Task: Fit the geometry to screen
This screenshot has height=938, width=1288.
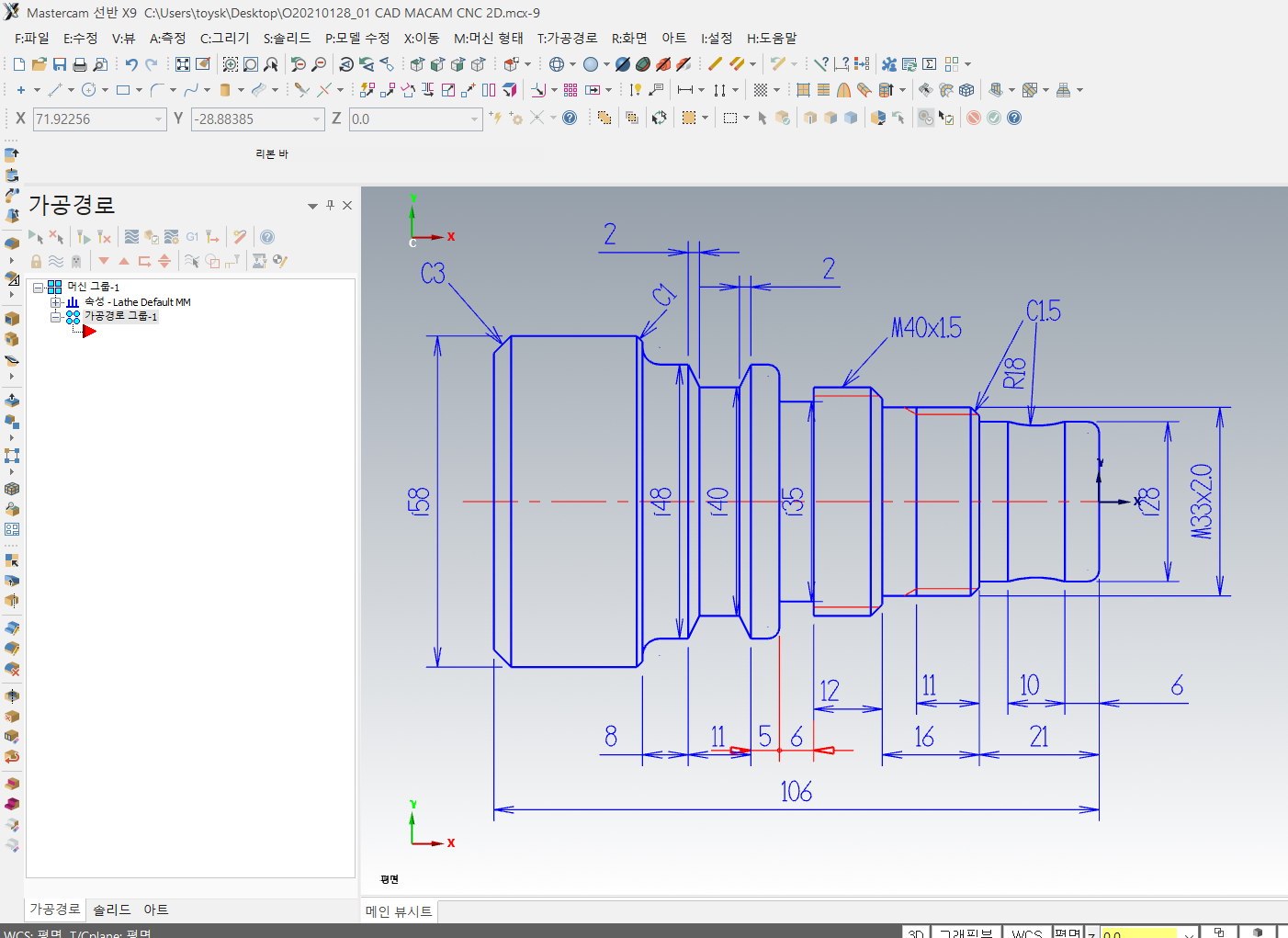Action: pos(183,64)
